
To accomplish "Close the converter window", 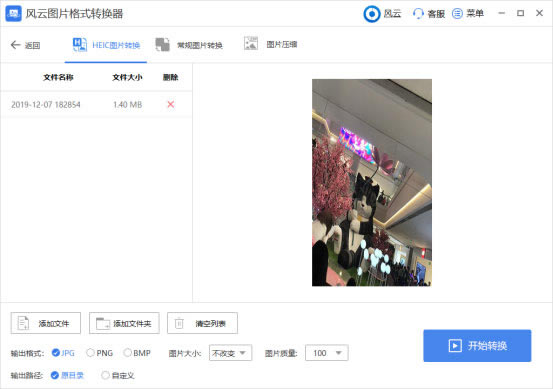I will (539, 13).
